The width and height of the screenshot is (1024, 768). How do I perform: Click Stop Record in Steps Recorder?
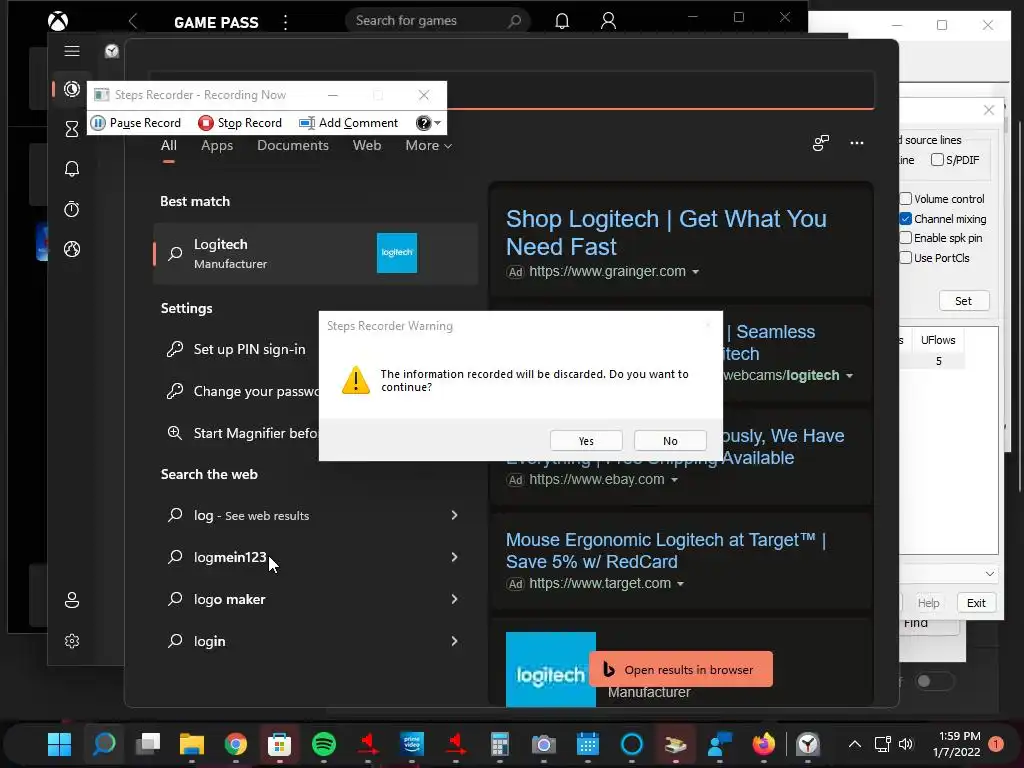(x=240, y=123)
